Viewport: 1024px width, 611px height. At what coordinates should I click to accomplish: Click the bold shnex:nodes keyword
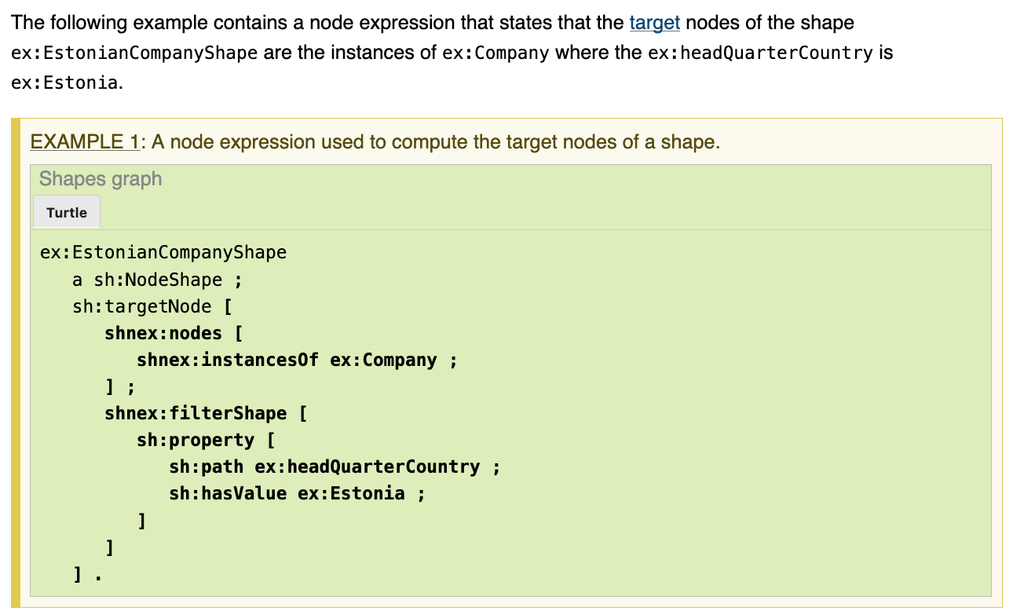tap(163, 333)
